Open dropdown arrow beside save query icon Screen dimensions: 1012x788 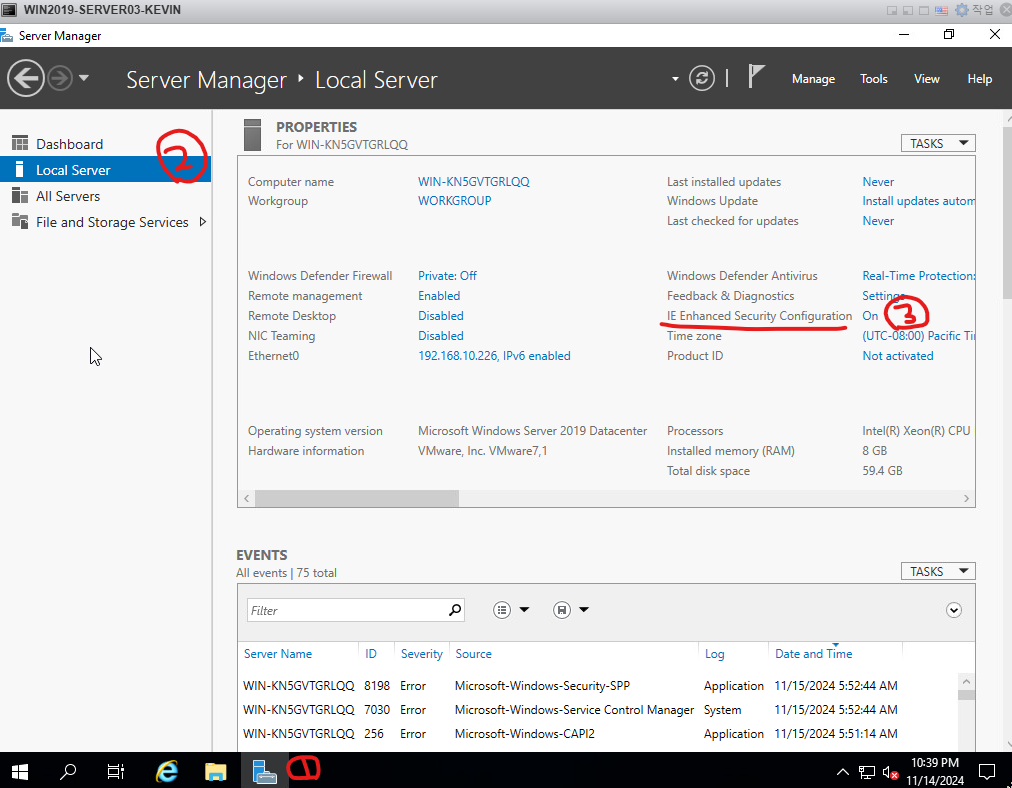point(583,609)
